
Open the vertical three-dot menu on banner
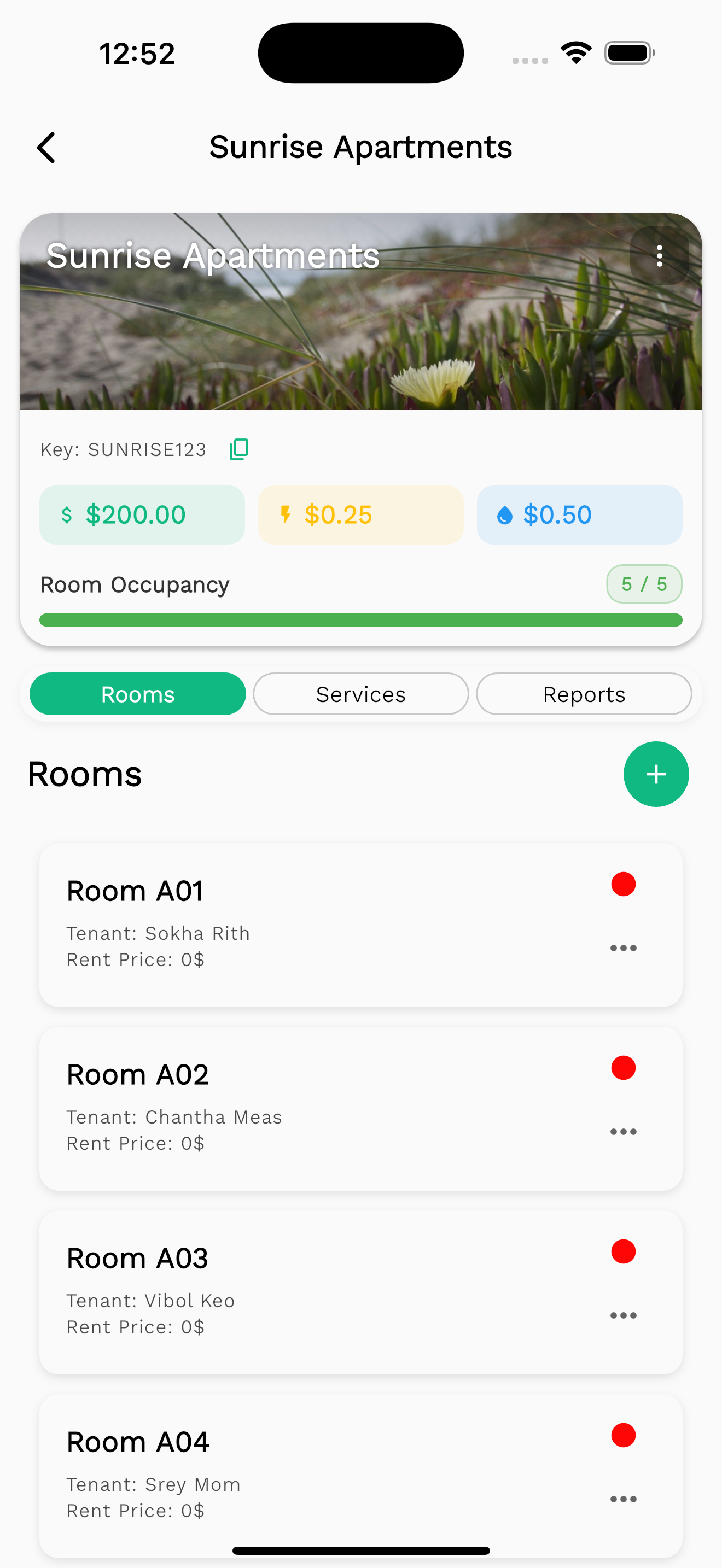click(659, 256)
